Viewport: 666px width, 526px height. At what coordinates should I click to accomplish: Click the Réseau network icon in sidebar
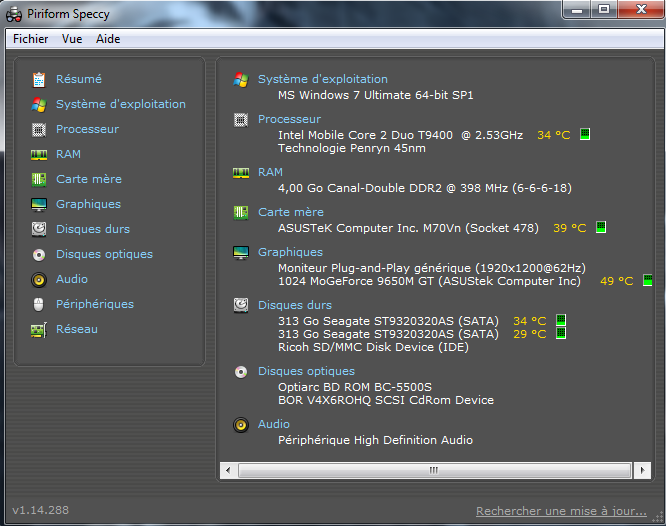tap(39, 329)
